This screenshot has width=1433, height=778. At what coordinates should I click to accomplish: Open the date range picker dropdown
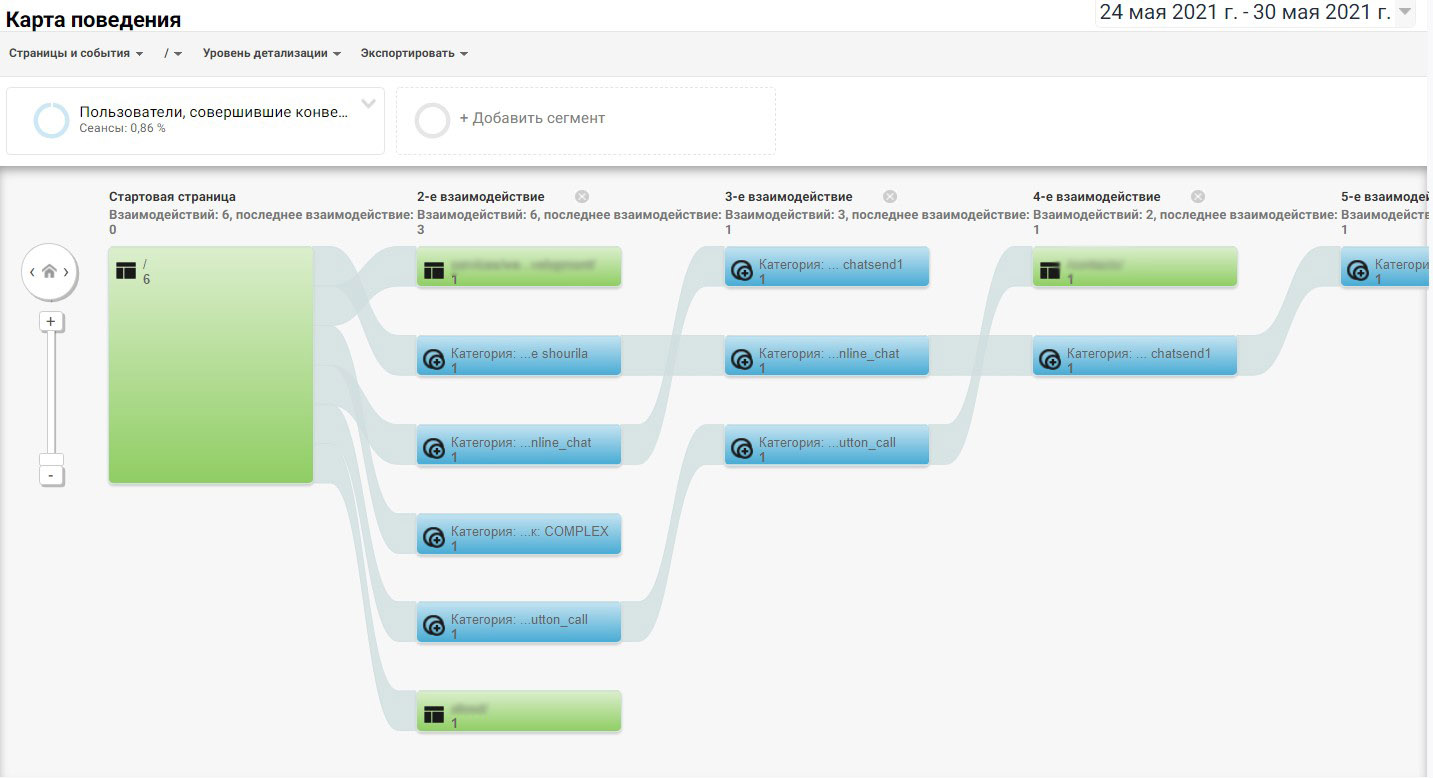pyautogui.click(x=1405, y=13)
